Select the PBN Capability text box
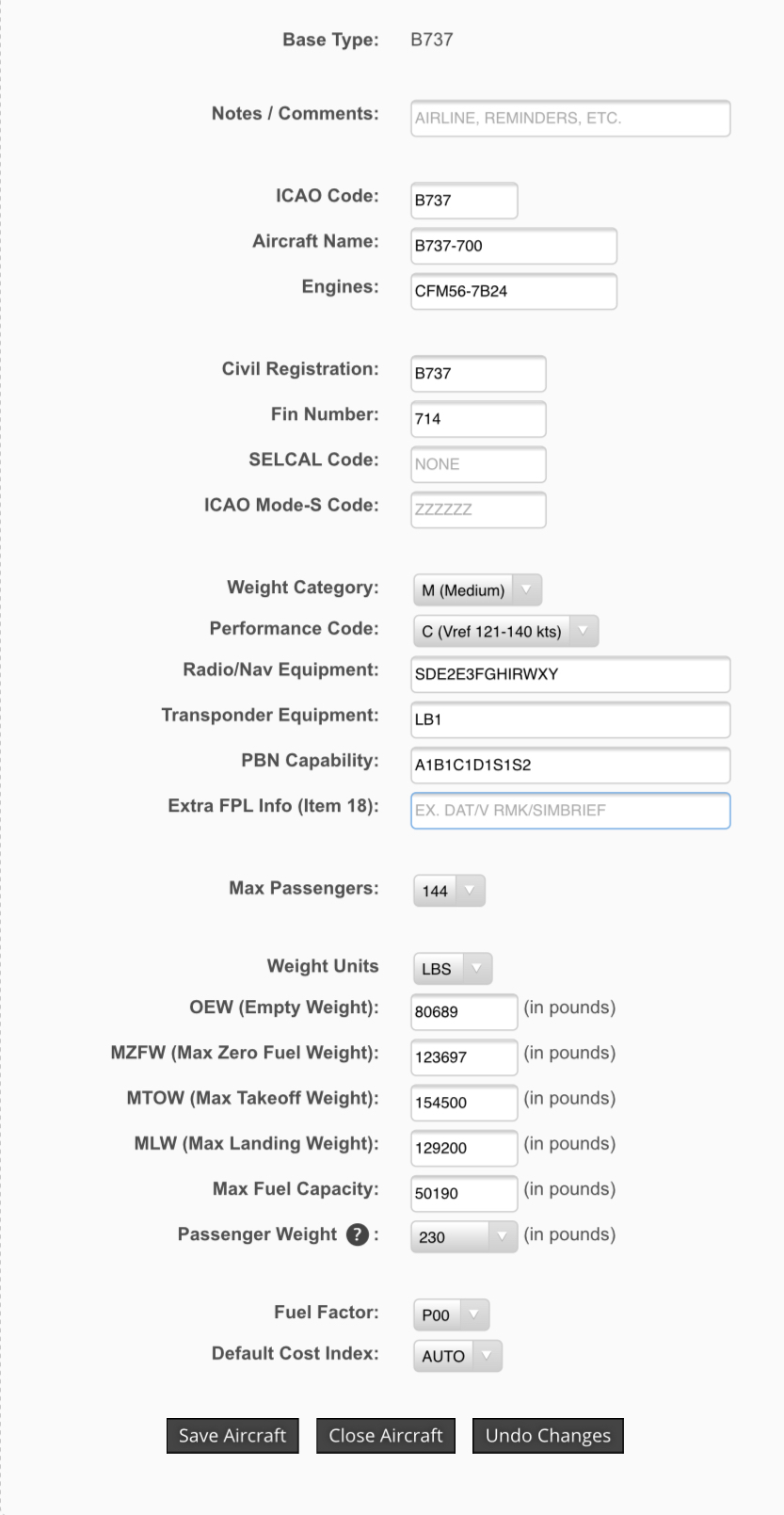 [x=570, y=765]
